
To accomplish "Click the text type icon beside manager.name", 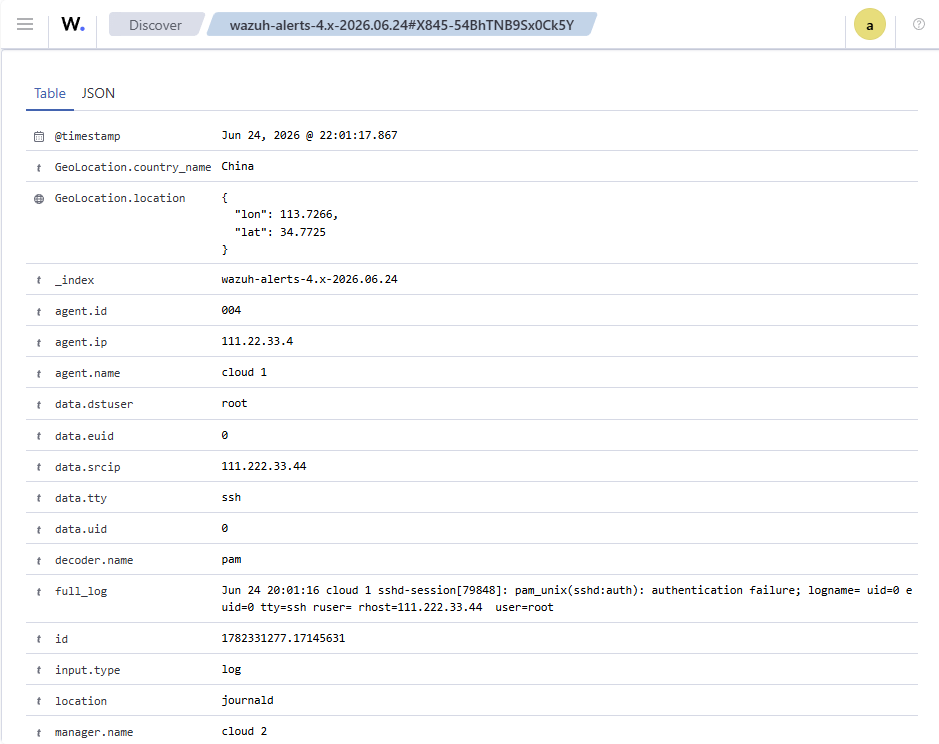I will coord(39,733).
